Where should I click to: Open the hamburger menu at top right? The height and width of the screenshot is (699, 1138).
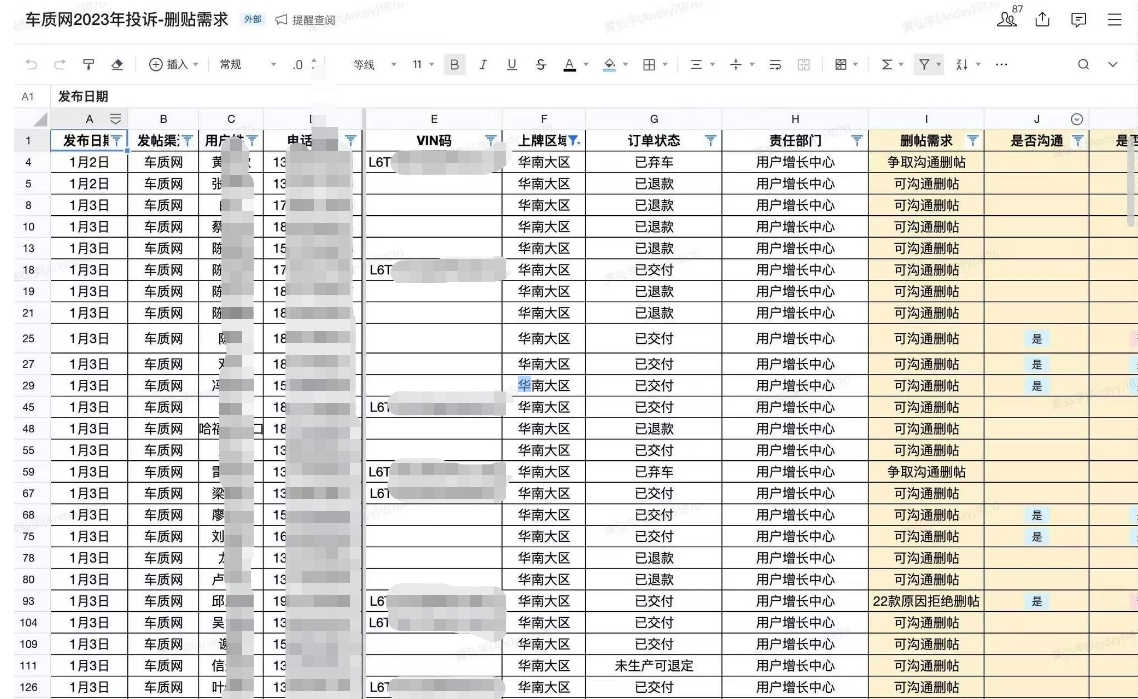coord(1115,18)
